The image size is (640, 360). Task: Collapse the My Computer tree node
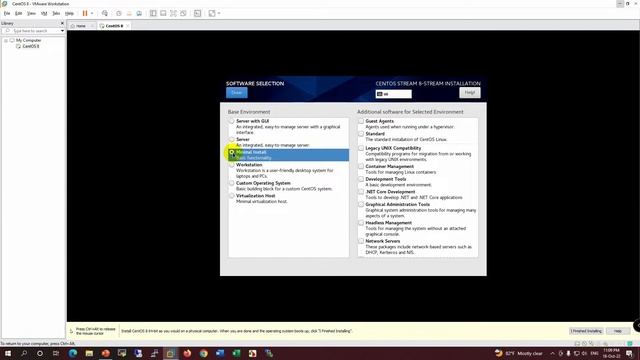click(6, 40)
